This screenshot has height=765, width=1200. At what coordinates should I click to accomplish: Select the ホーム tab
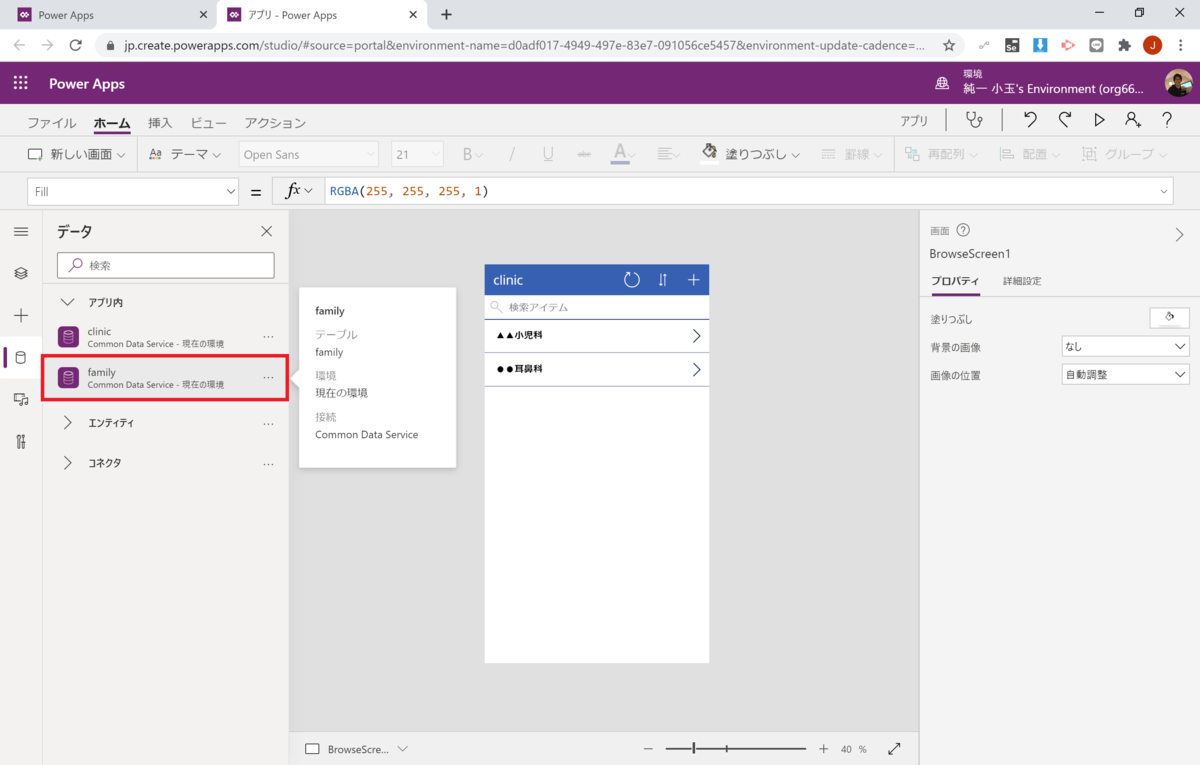[112, 123]
